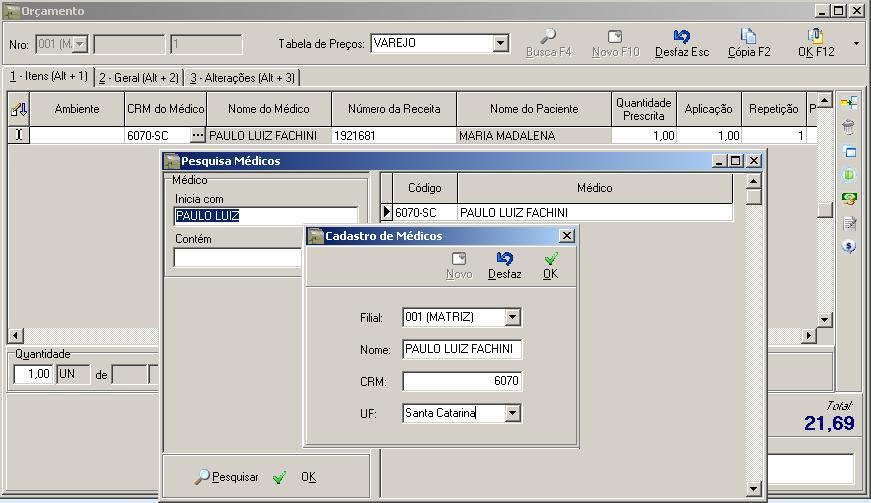Click the trash can delete icon in sidebar
This screenshot has width=871, height=503.
pyautogui.click(x=849, y=127)
